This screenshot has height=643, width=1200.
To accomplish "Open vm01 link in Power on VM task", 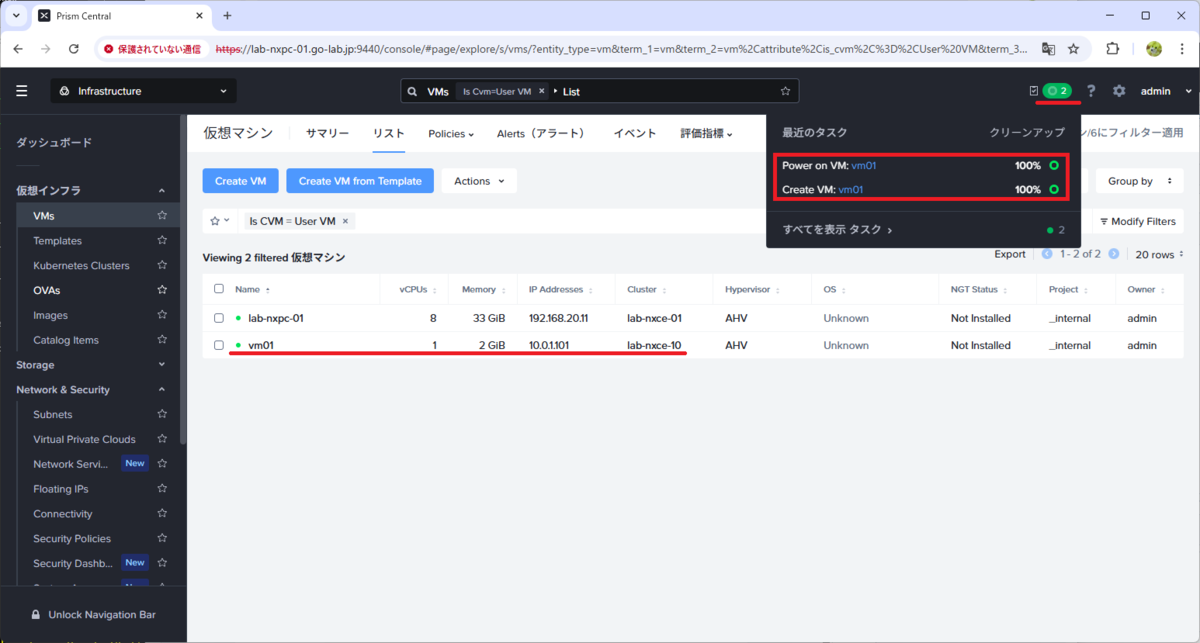I will [864, 165].
